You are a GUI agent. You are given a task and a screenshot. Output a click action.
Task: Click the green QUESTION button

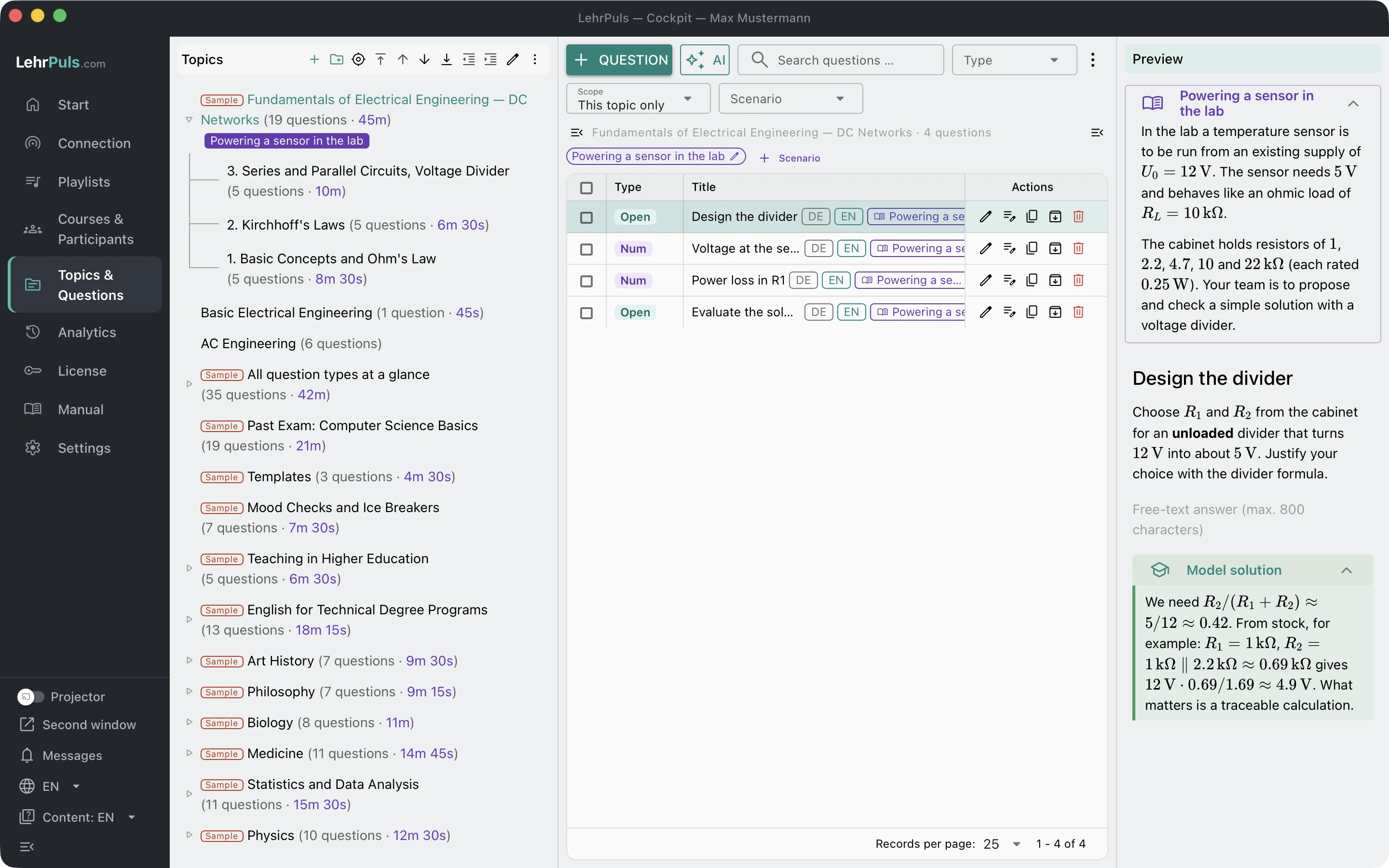click(619, 60)
